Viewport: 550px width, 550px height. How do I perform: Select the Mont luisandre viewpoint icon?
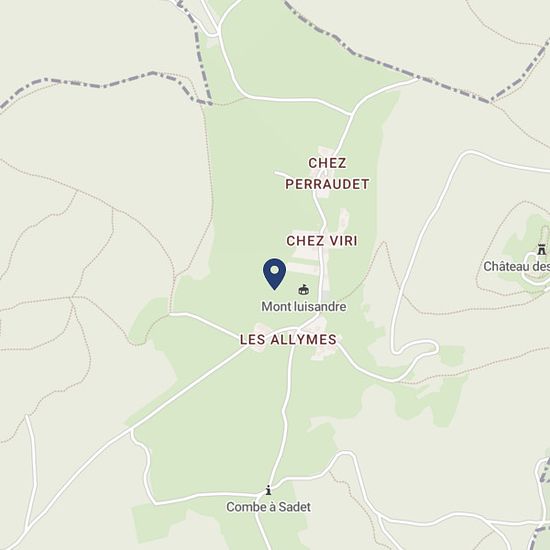[303, 290]
